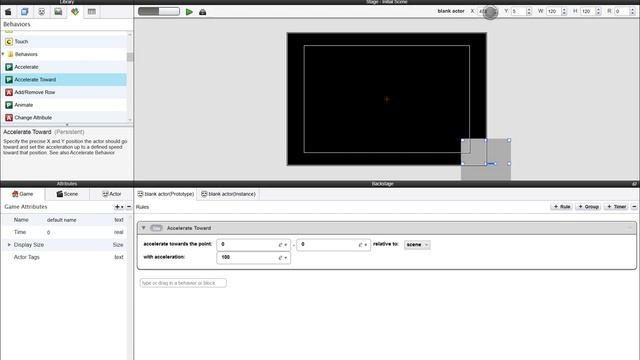This screenshot has width=640, height=360.
Task: Select the Accelerate Toward behavior
Action: point(64,80)
